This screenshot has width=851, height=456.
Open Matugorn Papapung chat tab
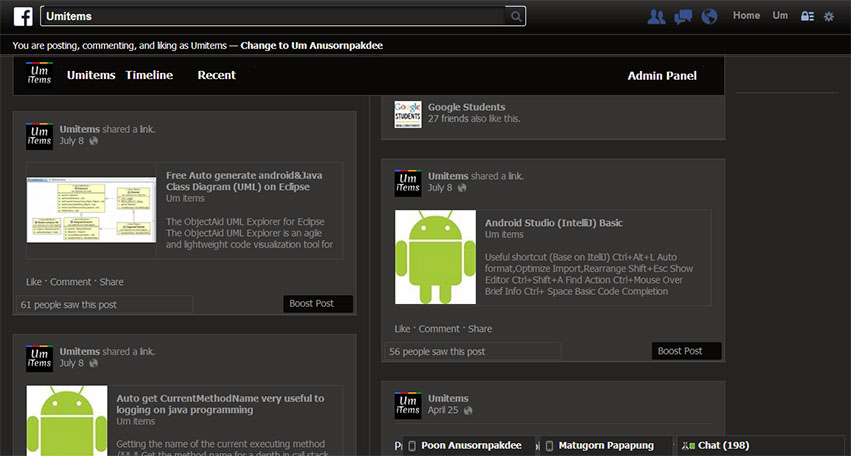click(606, 446)
